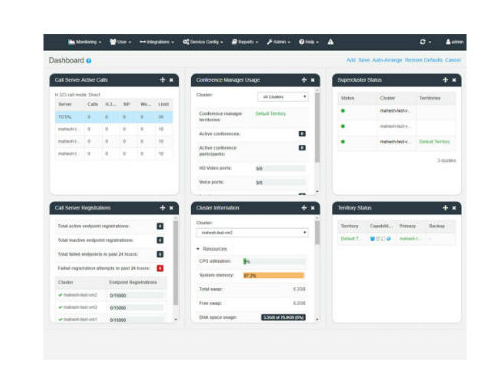
Task: Click the refresh icon in the navbar
Action: (x=423, y=42)
